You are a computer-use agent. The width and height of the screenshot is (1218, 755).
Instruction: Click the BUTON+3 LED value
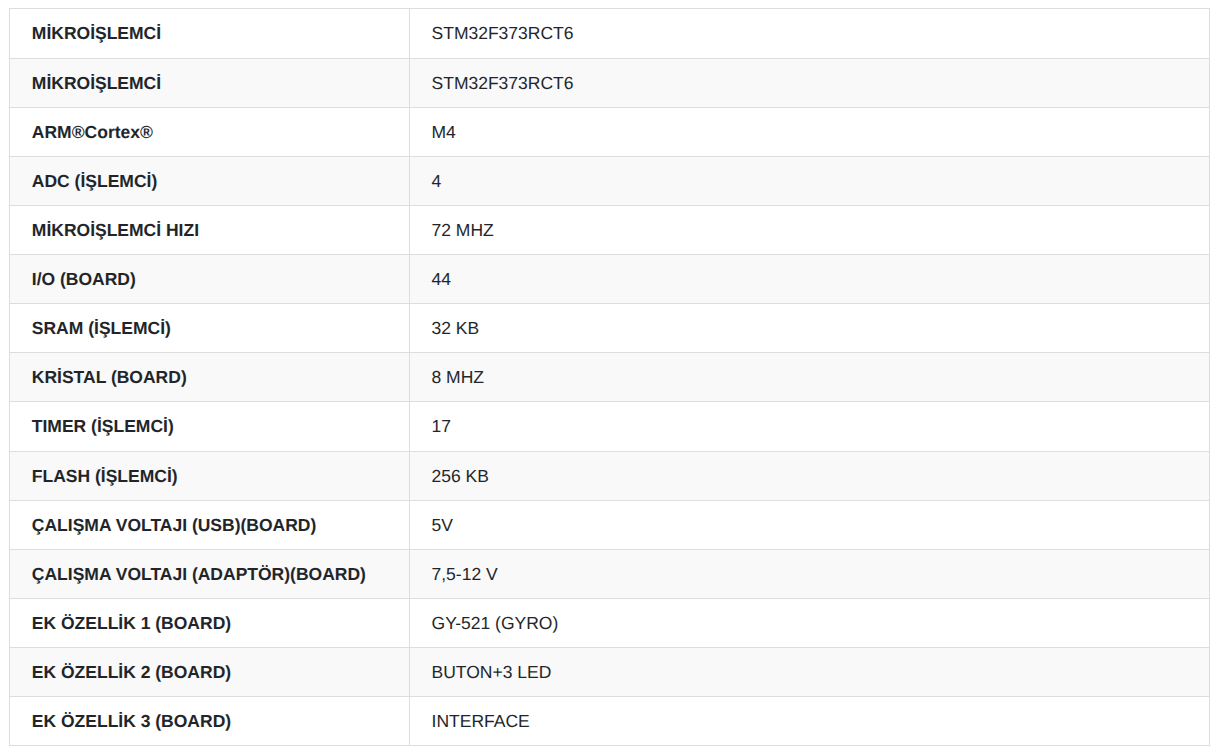click(491, 672)
